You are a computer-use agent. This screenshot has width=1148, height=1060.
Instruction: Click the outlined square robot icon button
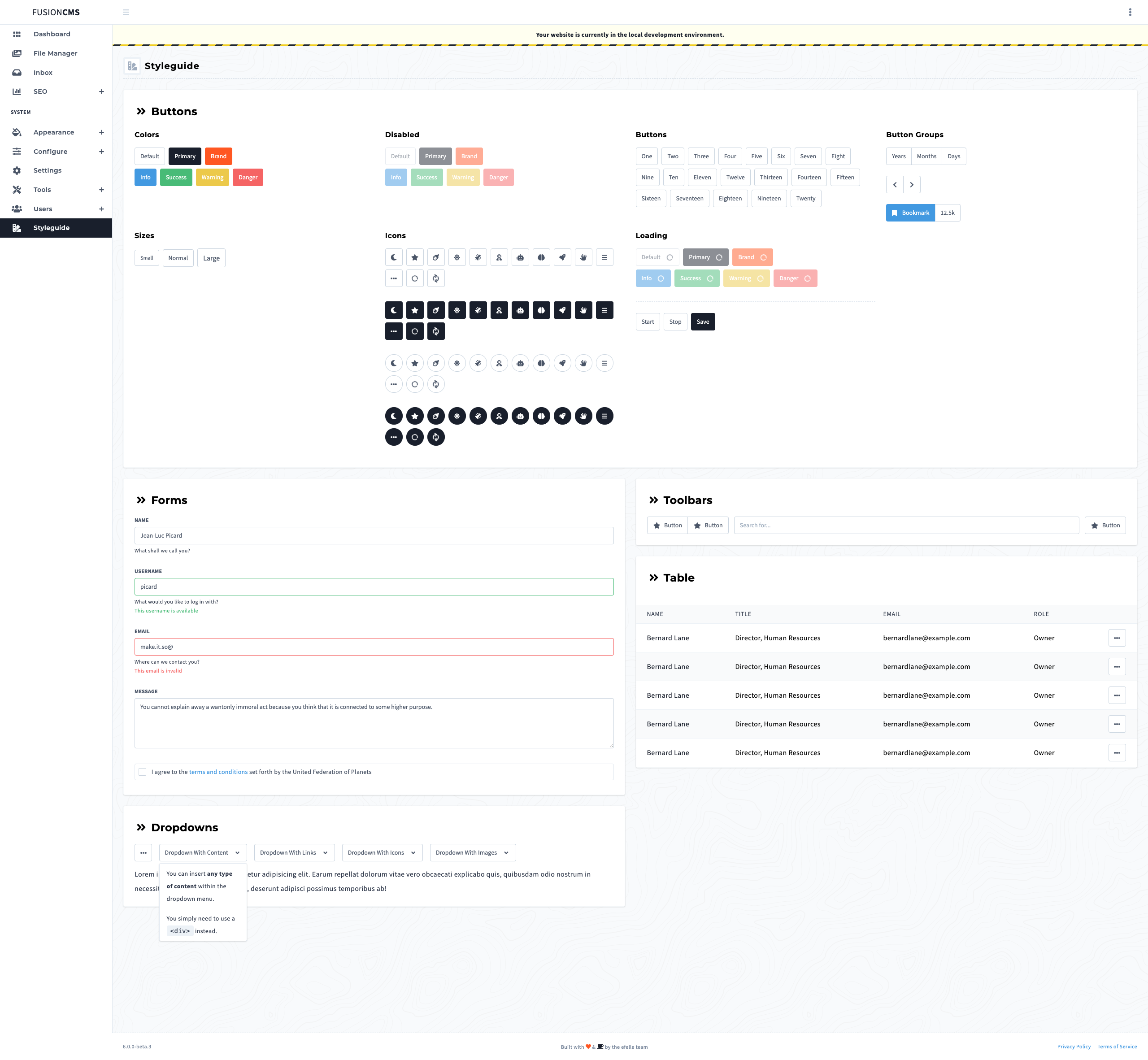520,257
